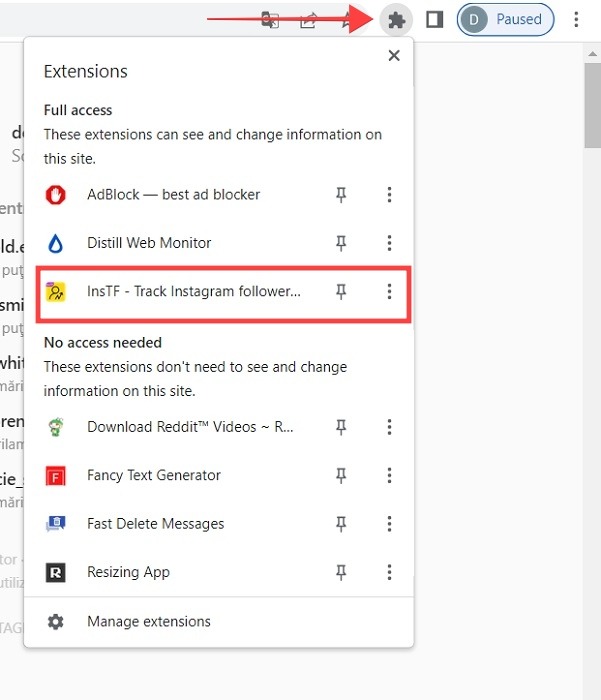Open Chrome's three-dot main menu
601x700 pixels.
click(x=576, y=20)
